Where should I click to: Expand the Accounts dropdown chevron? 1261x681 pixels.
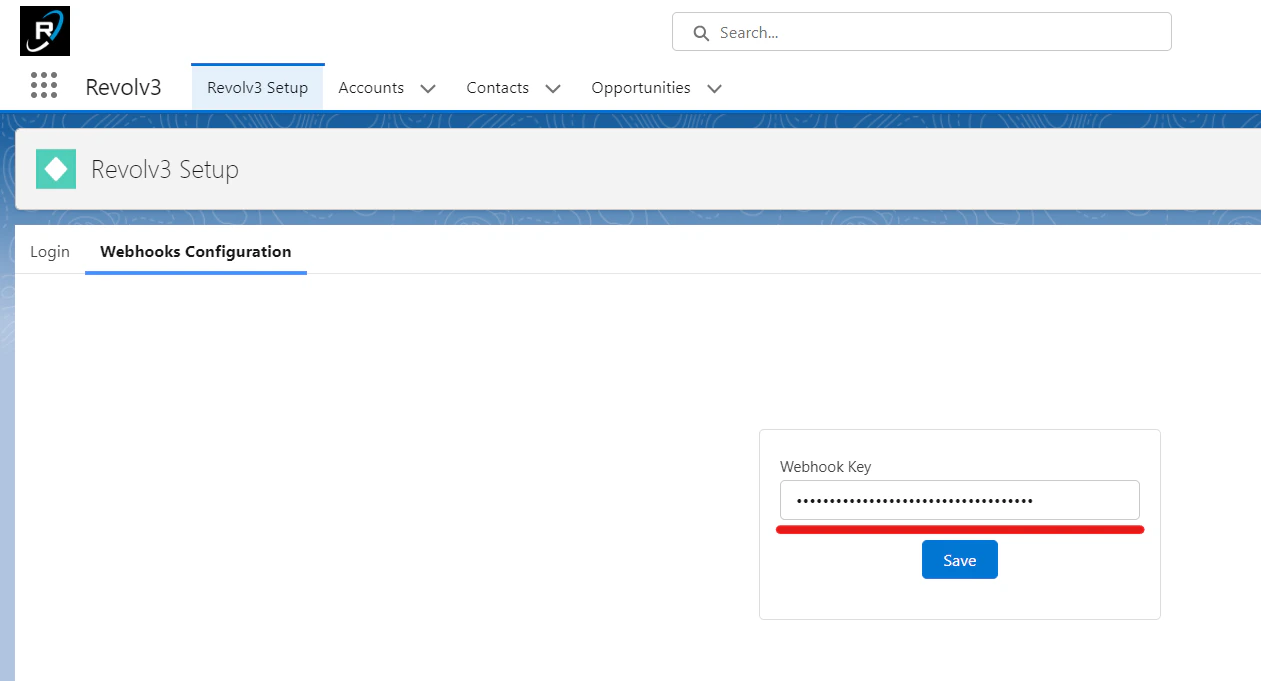[x=428, y=89]
